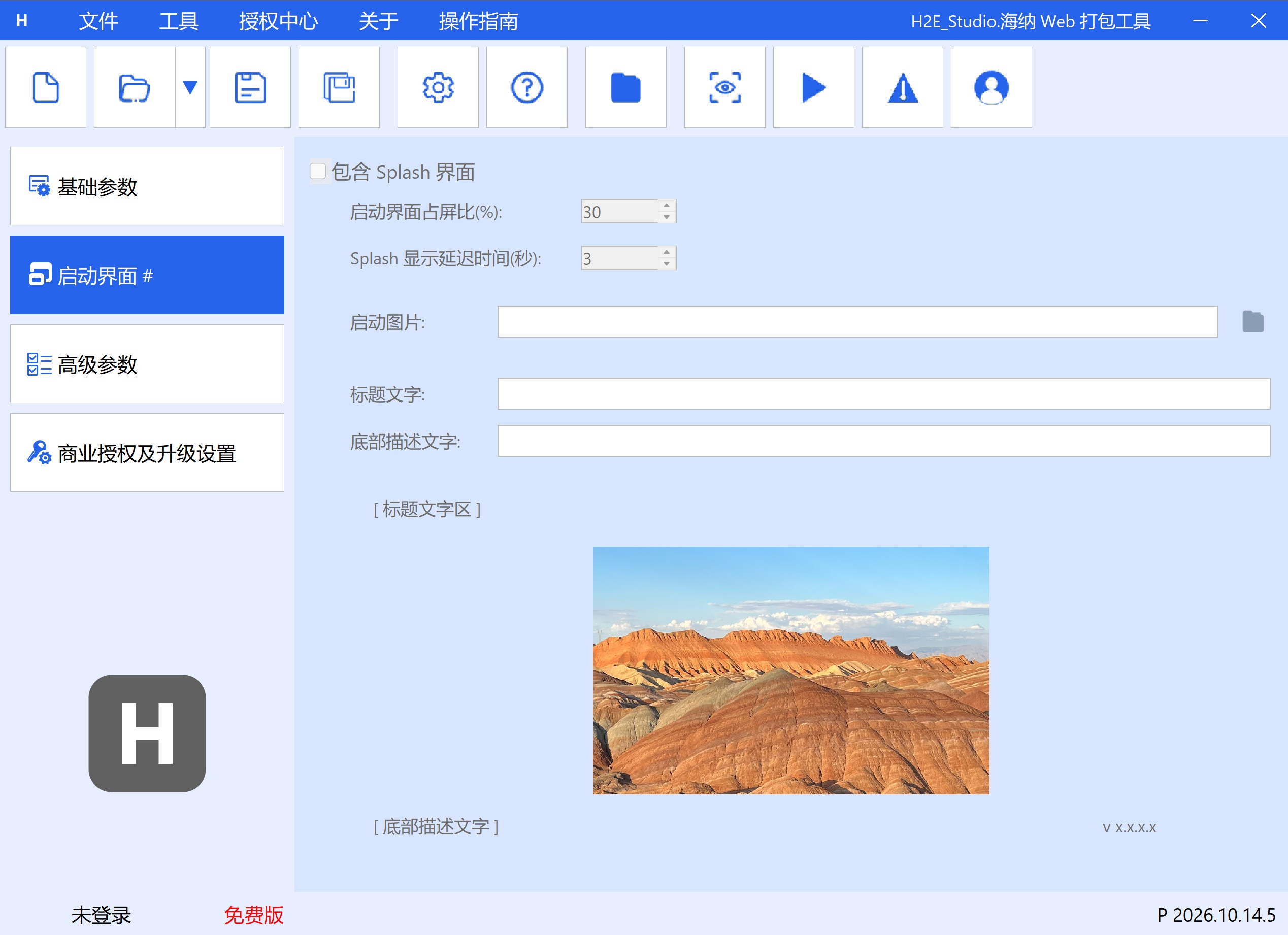
Task: Click version text P 2026.10.14.5
Action: pos(1216,915)
